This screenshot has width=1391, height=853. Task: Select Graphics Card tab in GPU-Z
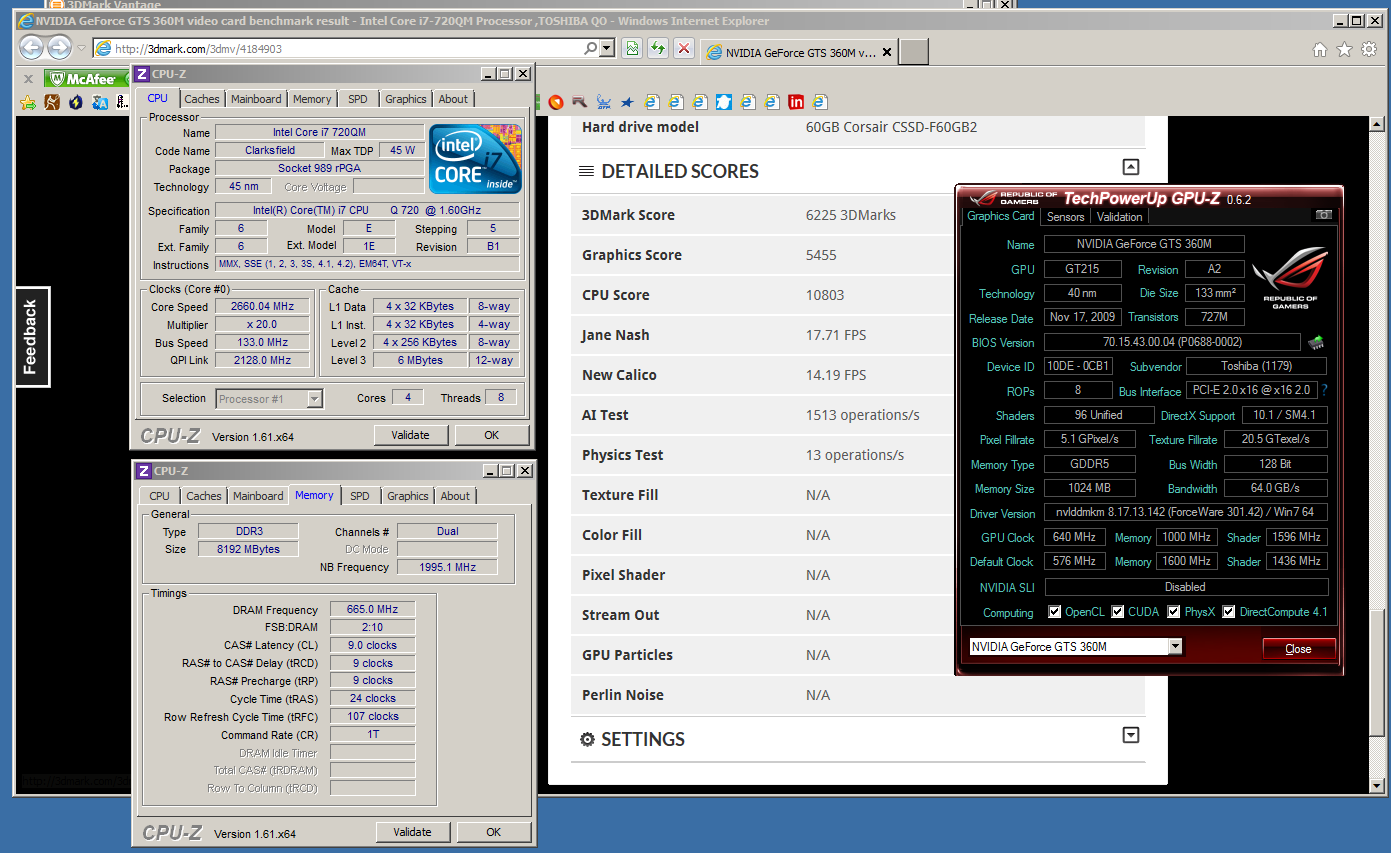1000,216
